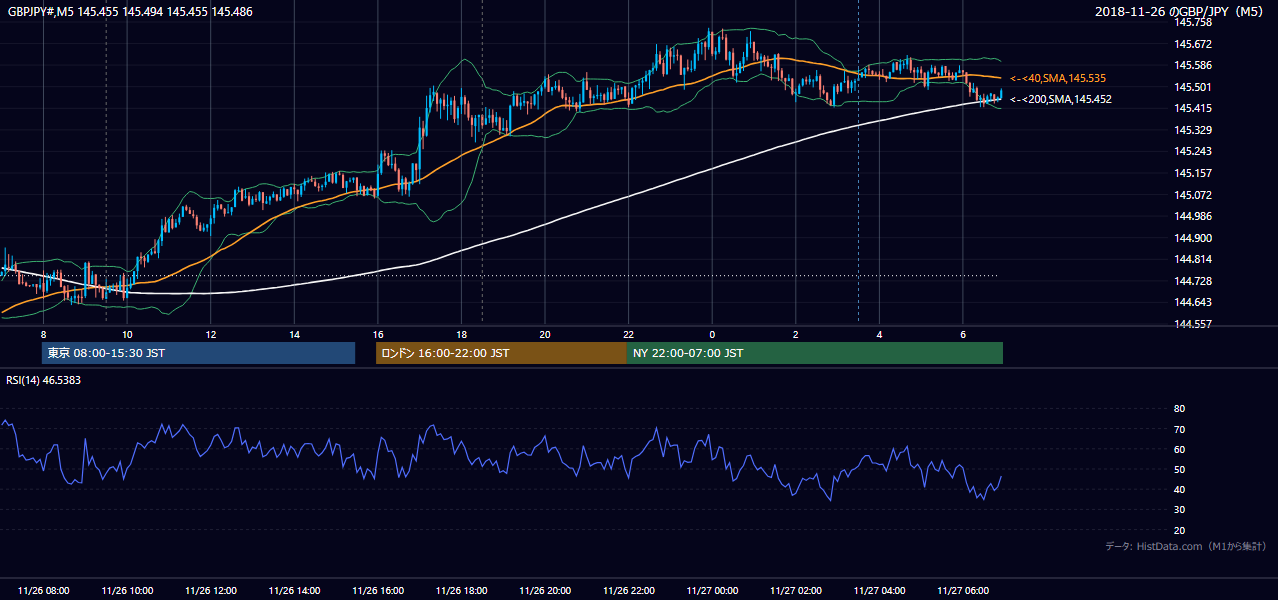
Task: Click hour label 6 under price chart
Action: (x=962, y=334)
